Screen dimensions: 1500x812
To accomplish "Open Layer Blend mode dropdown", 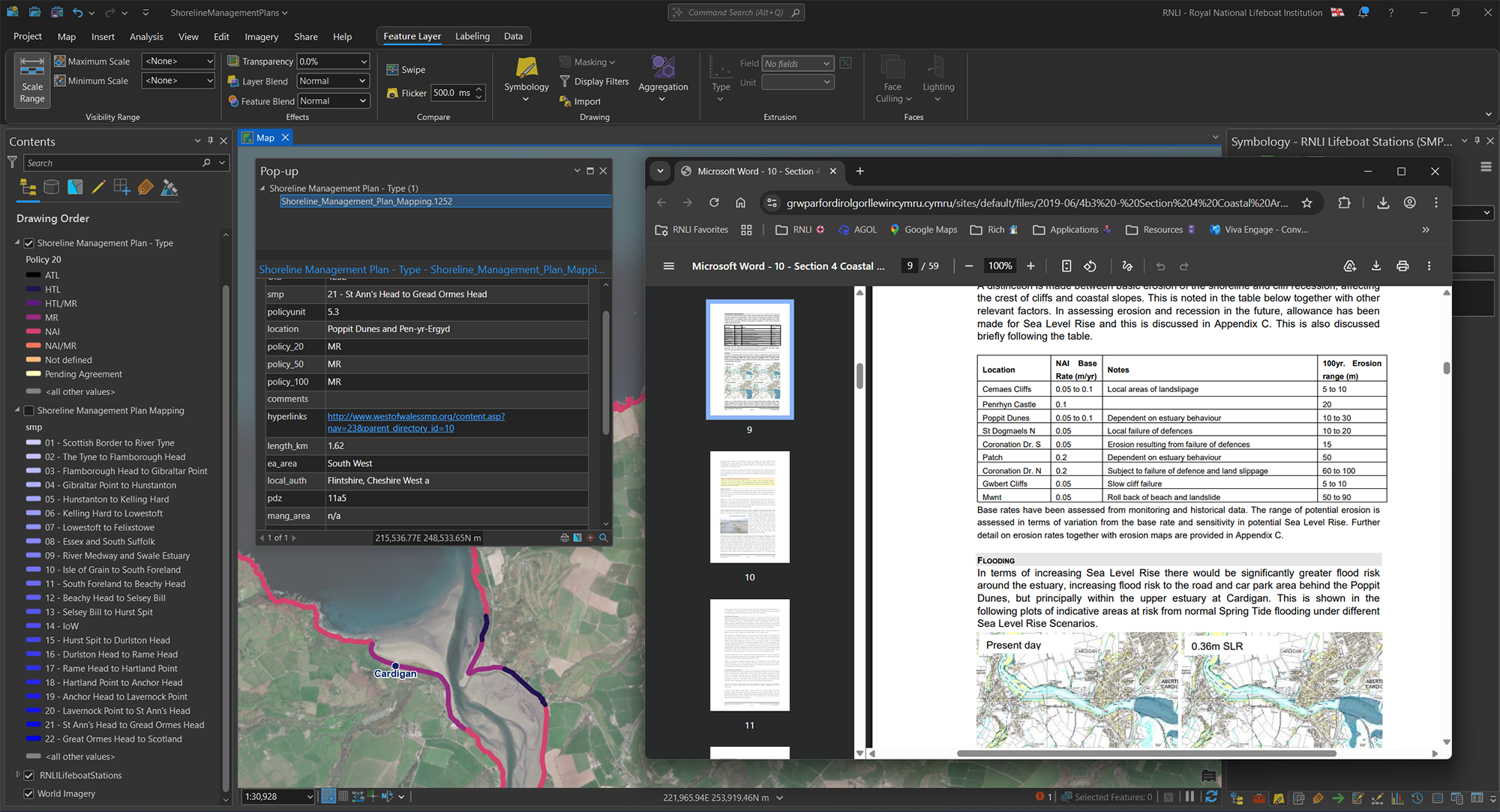I will (334, 81).
